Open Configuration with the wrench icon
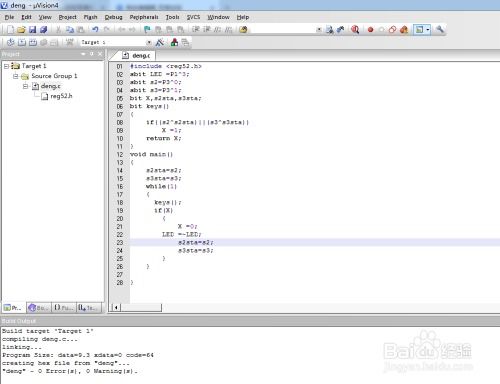 tap(440, 29)
